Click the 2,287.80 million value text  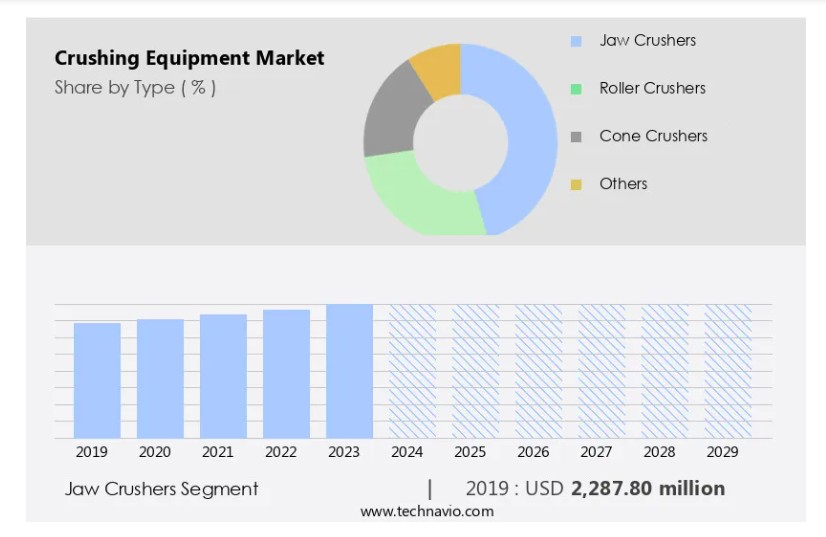click(647, 489)
